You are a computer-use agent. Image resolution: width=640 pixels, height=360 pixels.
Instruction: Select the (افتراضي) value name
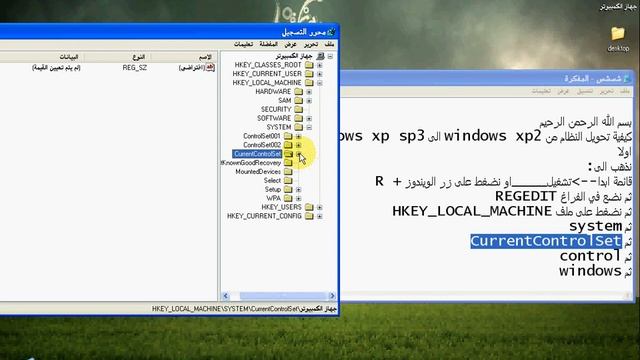pos(191,68)
